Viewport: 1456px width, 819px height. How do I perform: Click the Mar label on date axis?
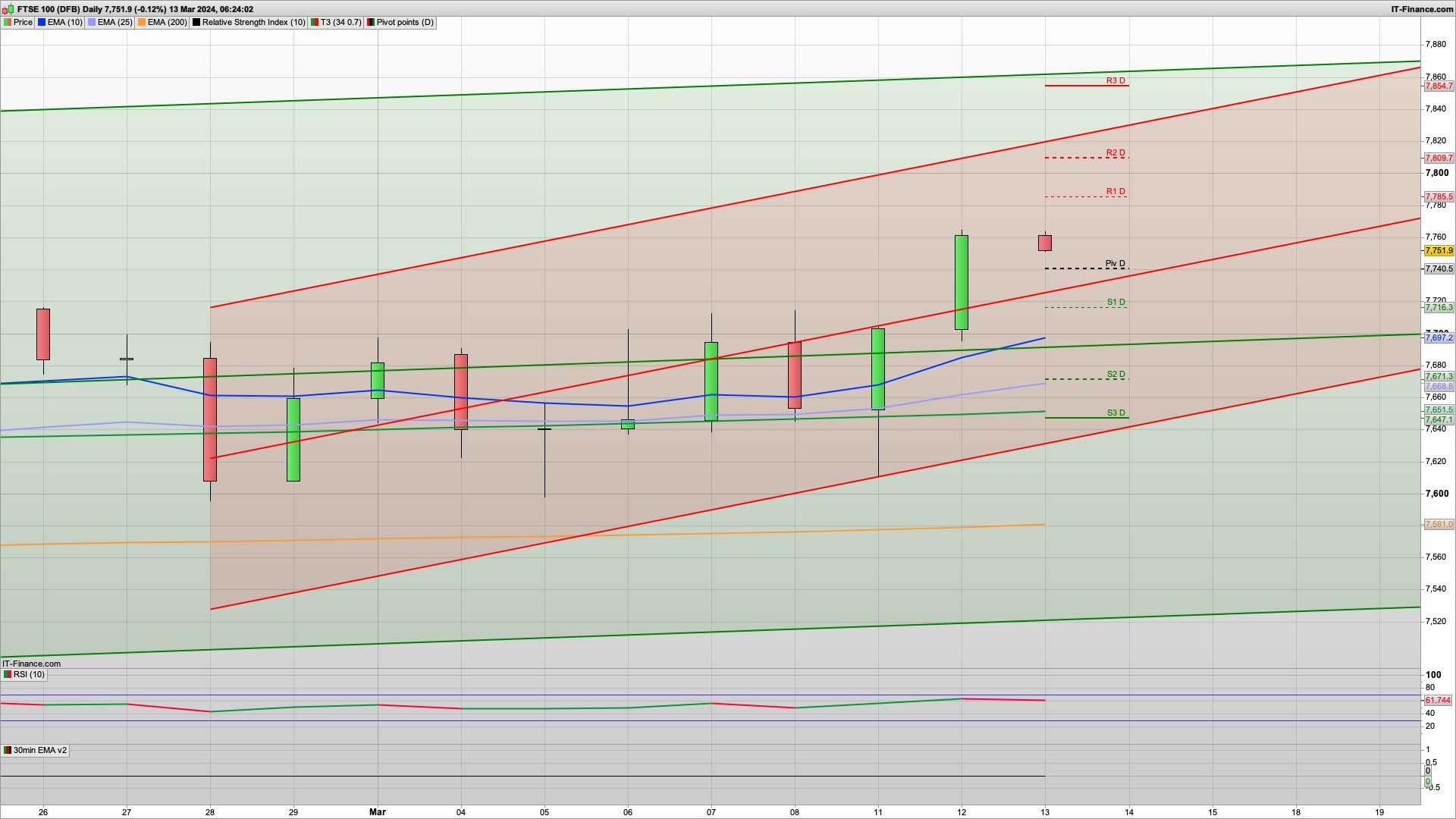pos(378,811)
